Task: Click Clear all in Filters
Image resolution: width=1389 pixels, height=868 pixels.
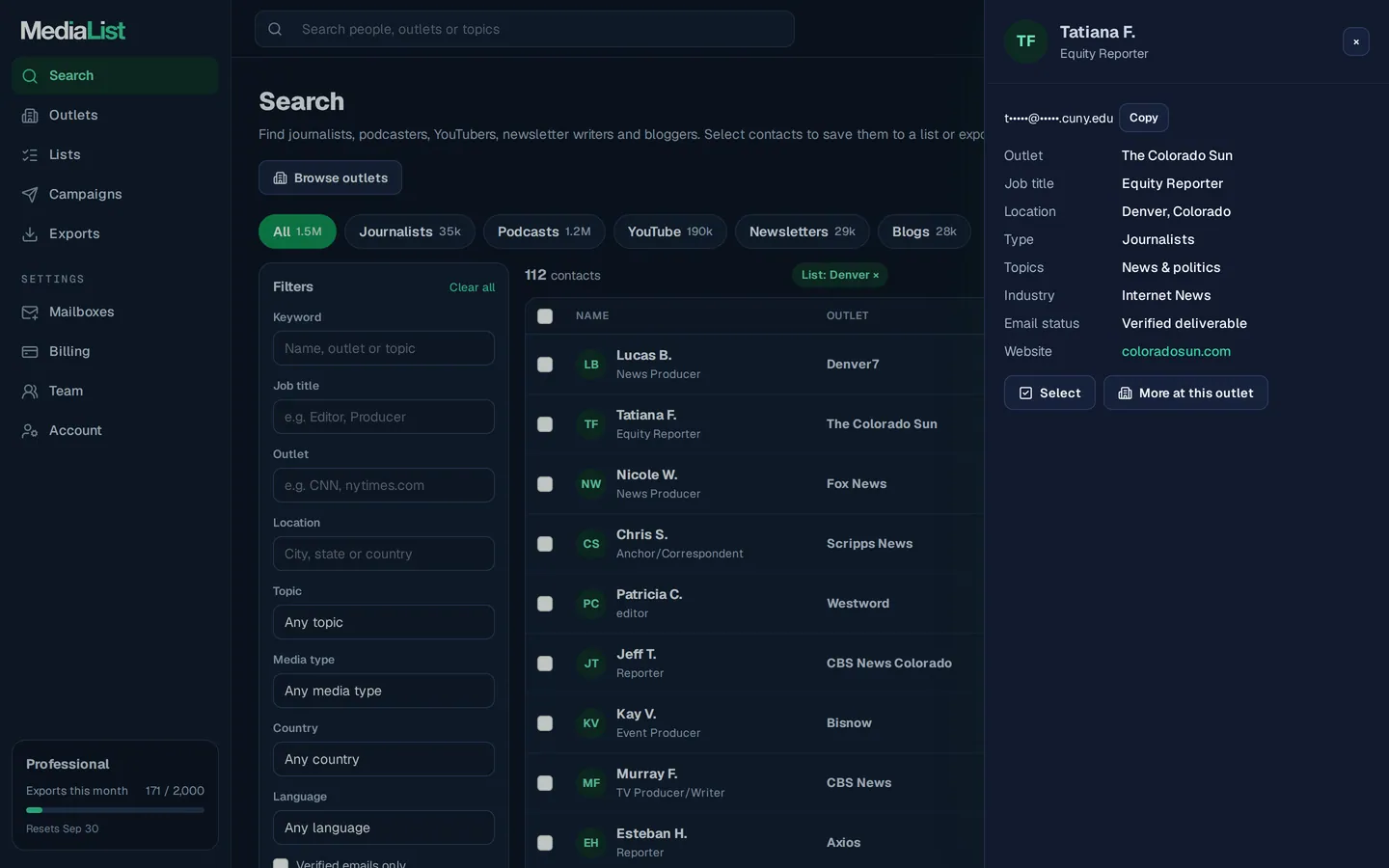Action: 472,287
